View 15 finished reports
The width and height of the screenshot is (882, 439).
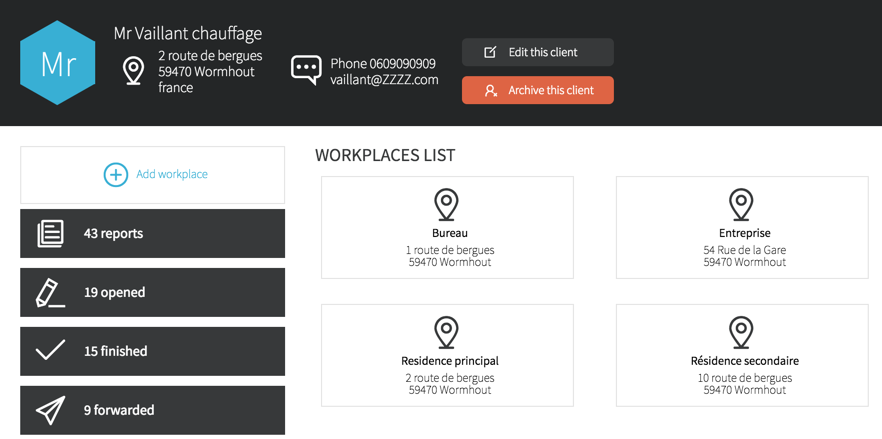(x=152, y=351)
